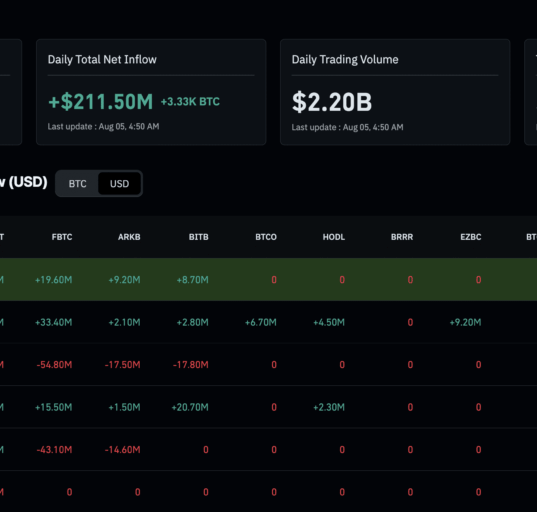This screenshot has height=512, width=537.
Task: Select the +20.70M BITB cell
Action: click(190, 407)
